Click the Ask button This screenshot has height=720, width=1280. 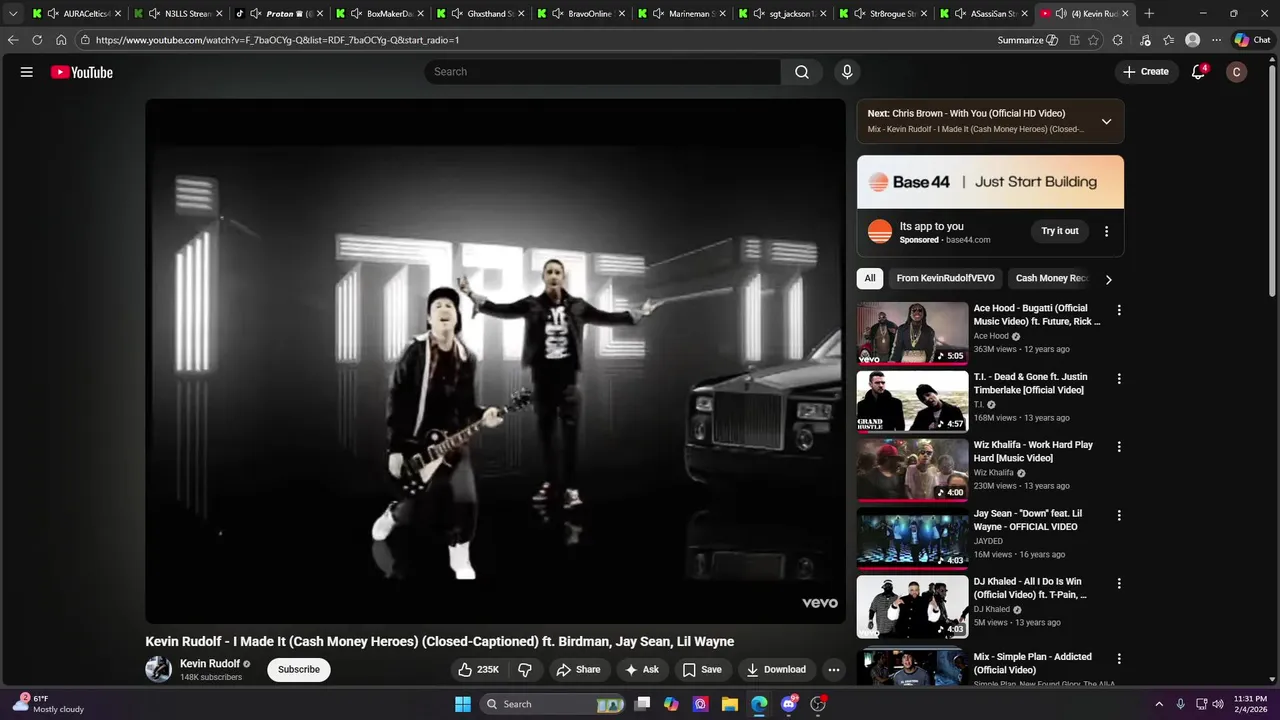642,670
